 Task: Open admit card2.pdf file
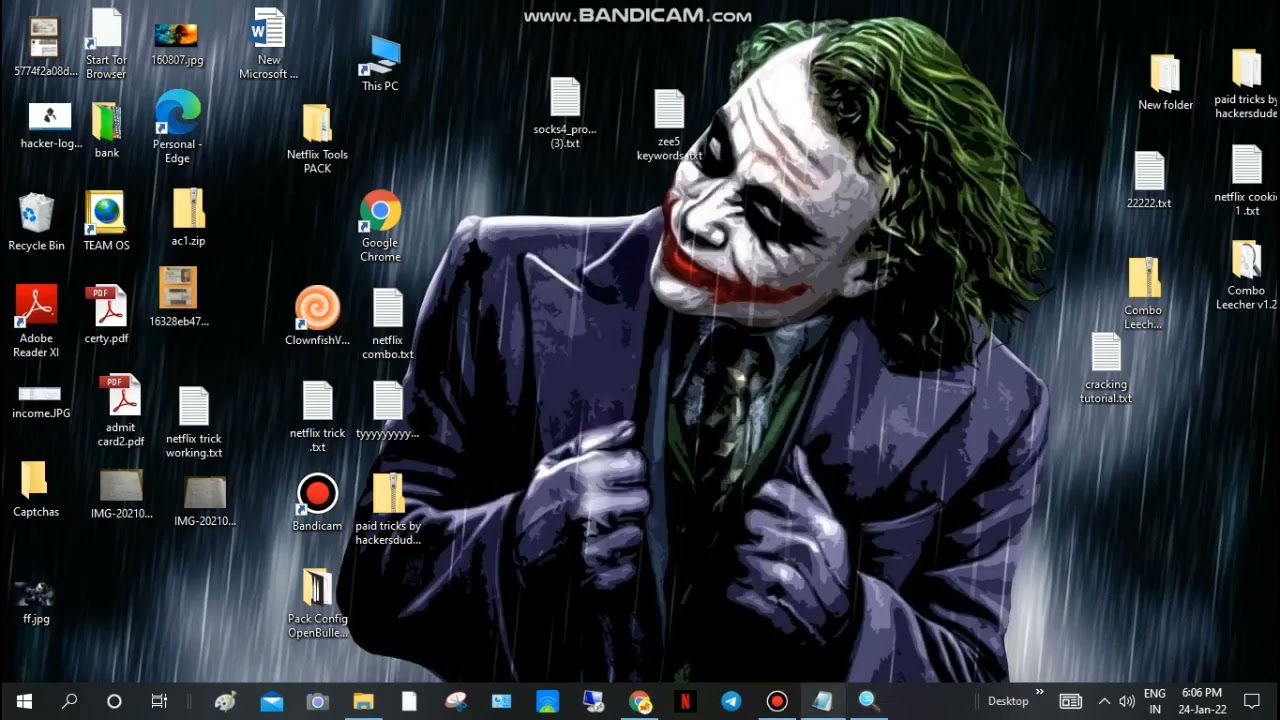[121, 411]
